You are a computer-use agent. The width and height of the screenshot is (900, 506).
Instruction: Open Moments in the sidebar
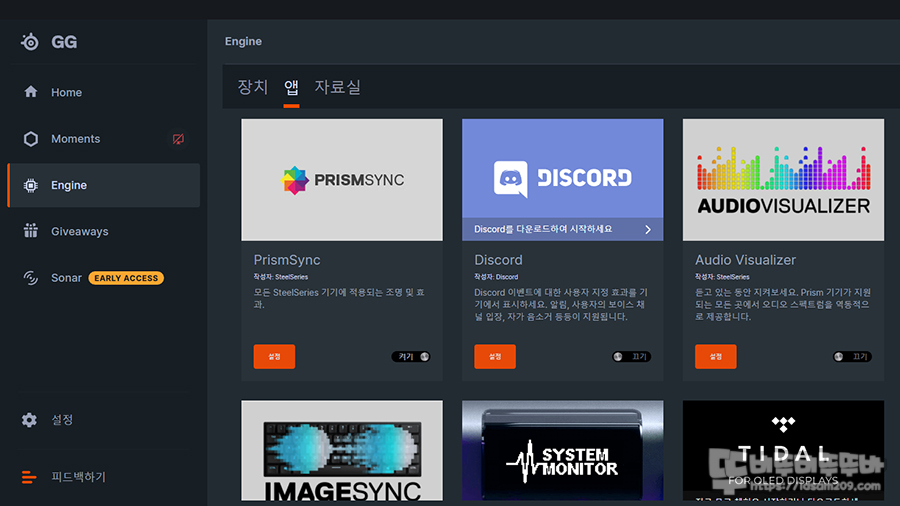pos(104,139)
